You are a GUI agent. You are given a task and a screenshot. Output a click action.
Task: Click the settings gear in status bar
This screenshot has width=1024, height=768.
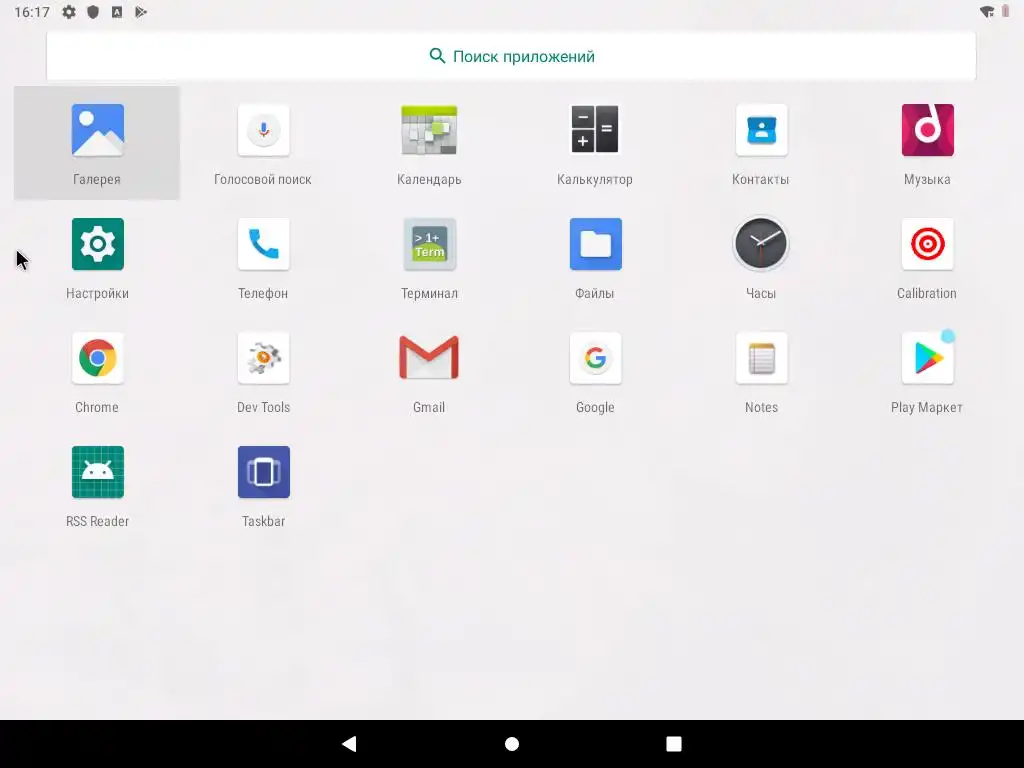[69, 12]
